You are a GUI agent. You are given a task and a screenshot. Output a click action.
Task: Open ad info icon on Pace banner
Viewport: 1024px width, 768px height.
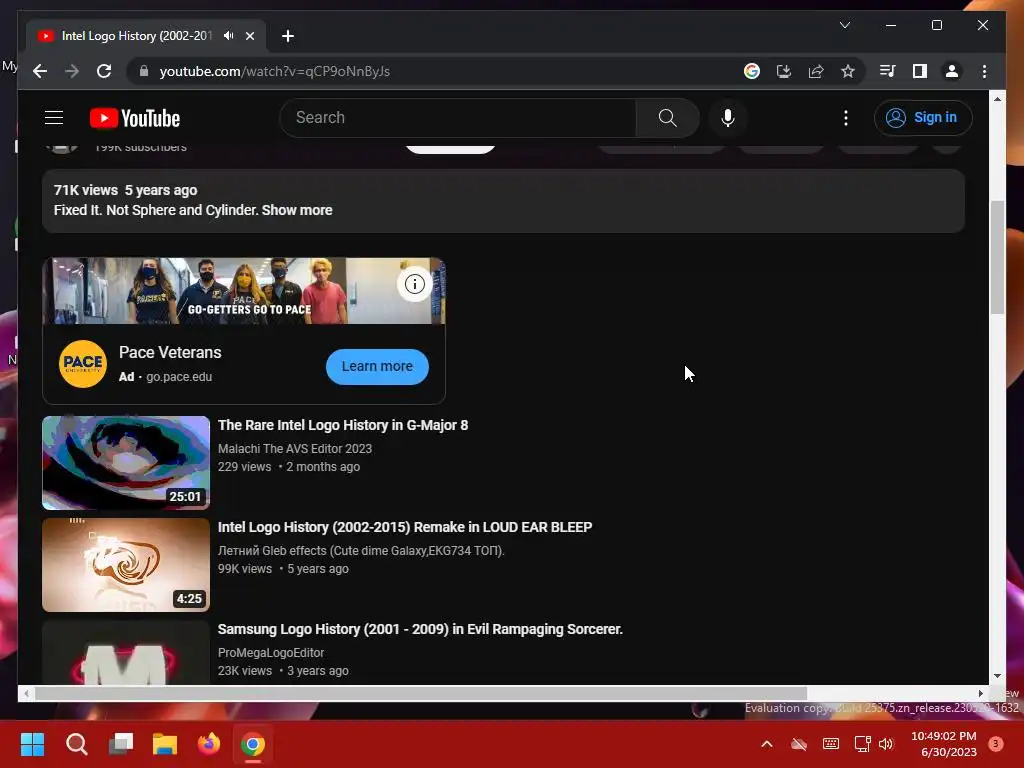click(415, 284)
